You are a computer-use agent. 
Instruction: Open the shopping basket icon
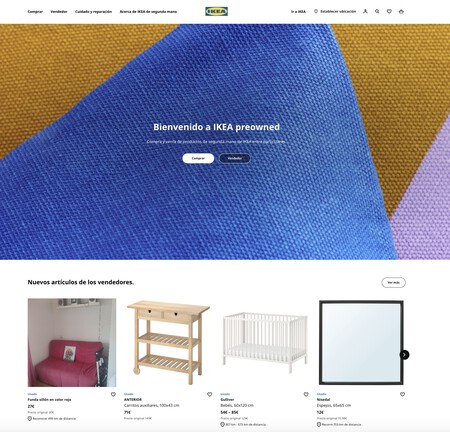coord(401,11)
